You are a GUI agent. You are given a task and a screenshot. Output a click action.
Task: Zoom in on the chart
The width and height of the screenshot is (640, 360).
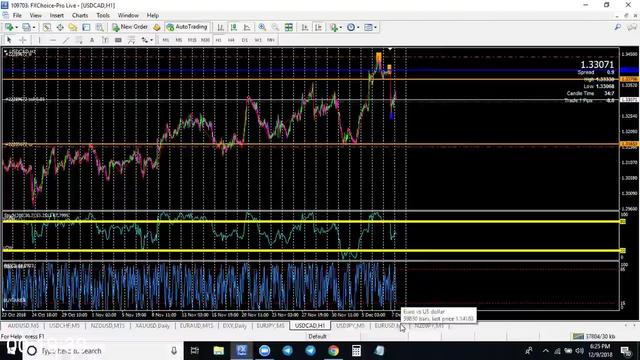coord(262,27)
